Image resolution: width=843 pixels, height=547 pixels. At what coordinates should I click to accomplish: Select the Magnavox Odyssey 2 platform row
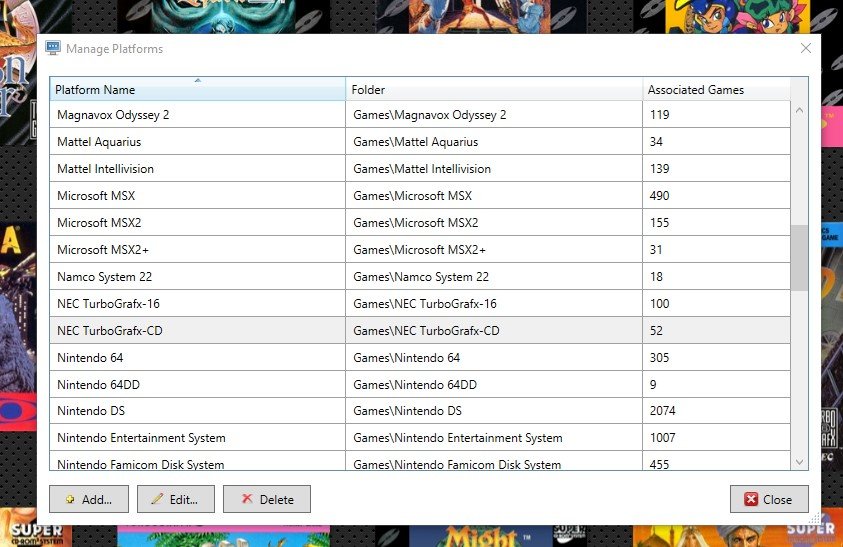(x=420, y=115)
